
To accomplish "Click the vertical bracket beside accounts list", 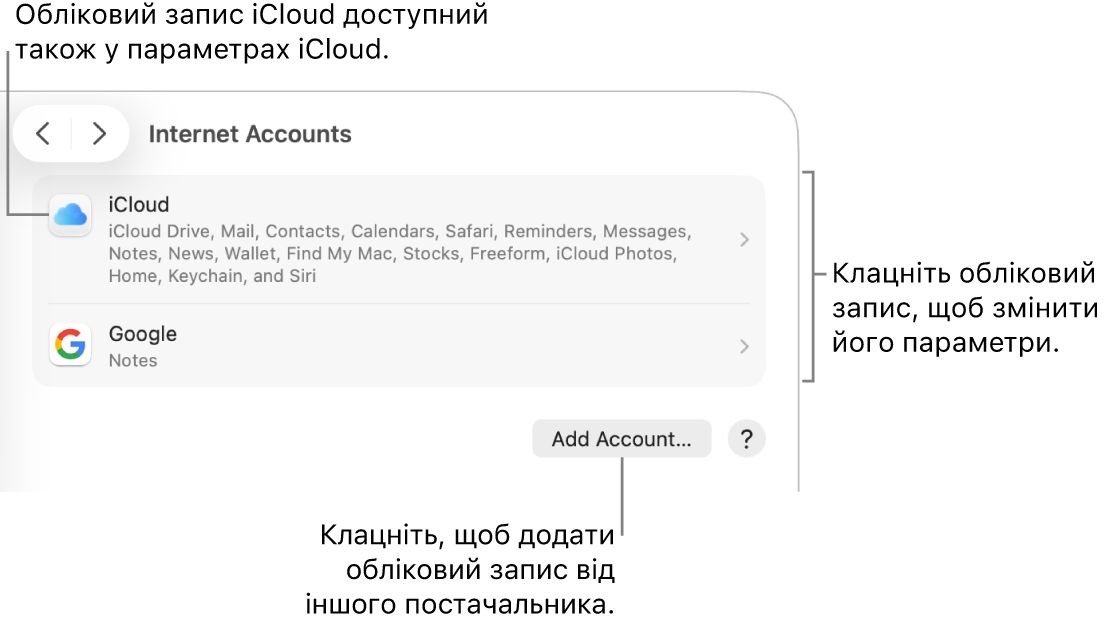I will click(x=811, y=276).
